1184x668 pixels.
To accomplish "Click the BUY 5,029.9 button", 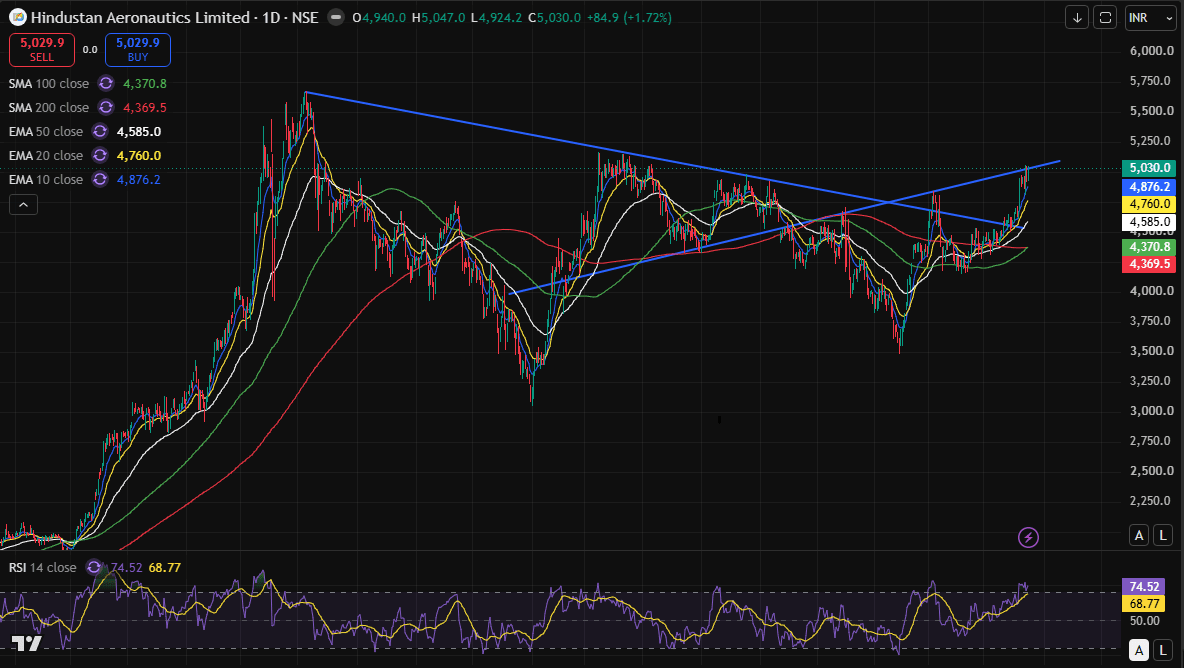I will (137, 50).
